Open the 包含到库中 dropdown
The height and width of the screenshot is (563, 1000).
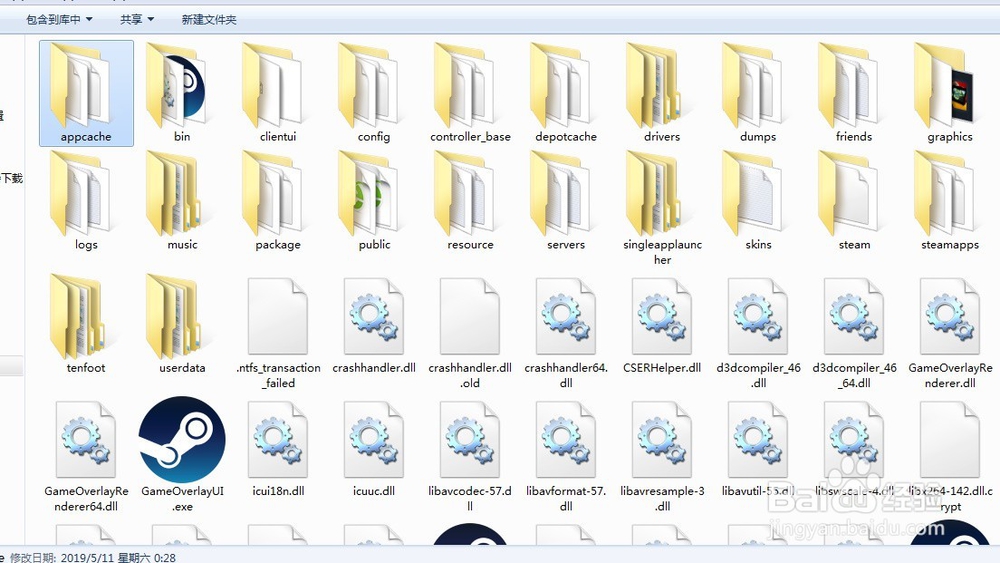pos(59,20)
